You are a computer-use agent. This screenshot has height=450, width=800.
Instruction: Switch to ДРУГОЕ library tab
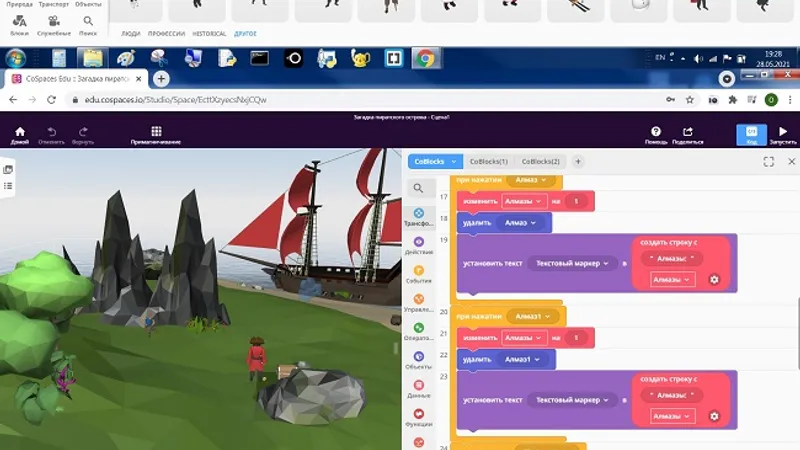click(245, 34)
